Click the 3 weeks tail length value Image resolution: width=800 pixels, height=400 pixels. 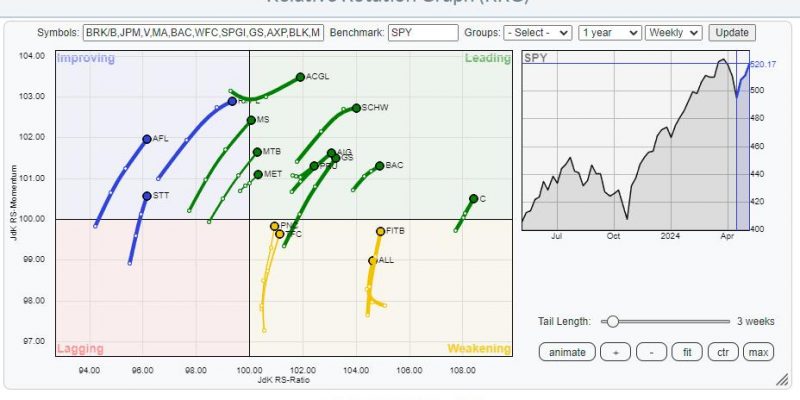[x=756, y=321]
